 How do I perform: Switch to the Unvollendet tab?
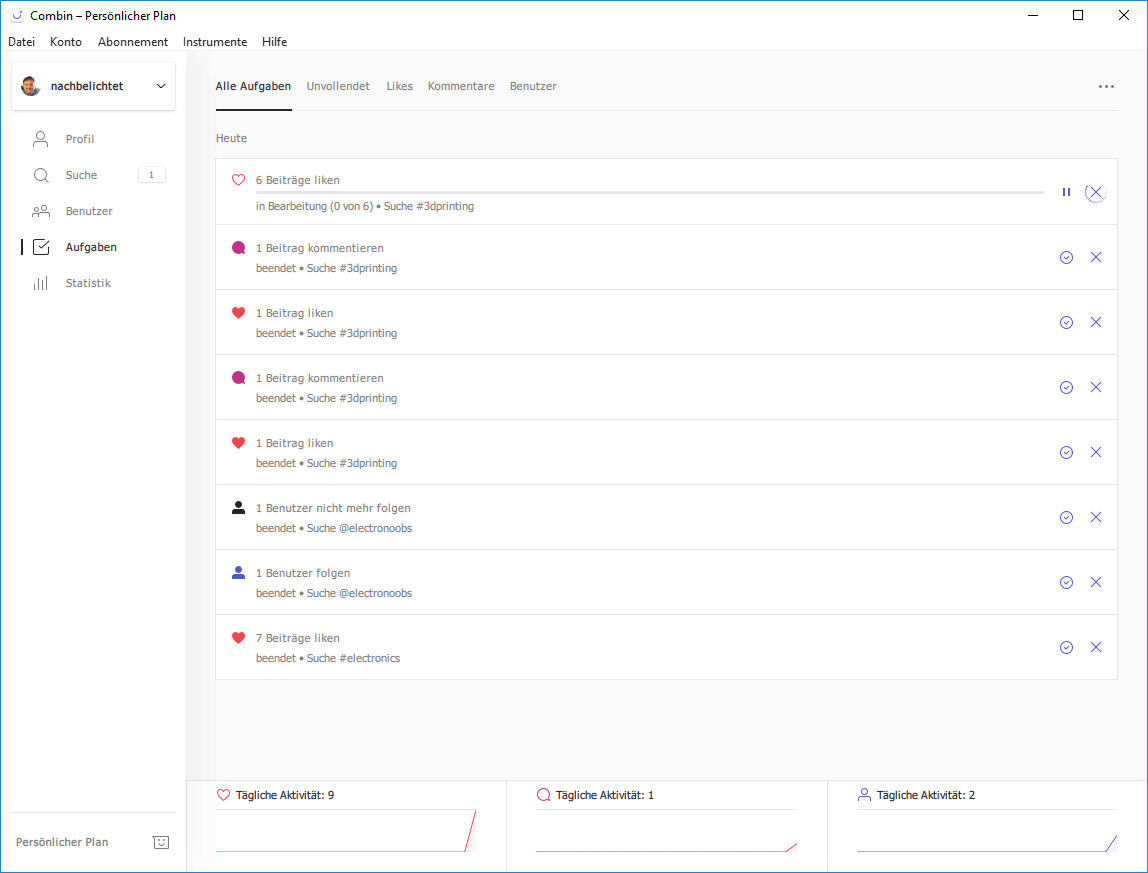tap(339, 86)
